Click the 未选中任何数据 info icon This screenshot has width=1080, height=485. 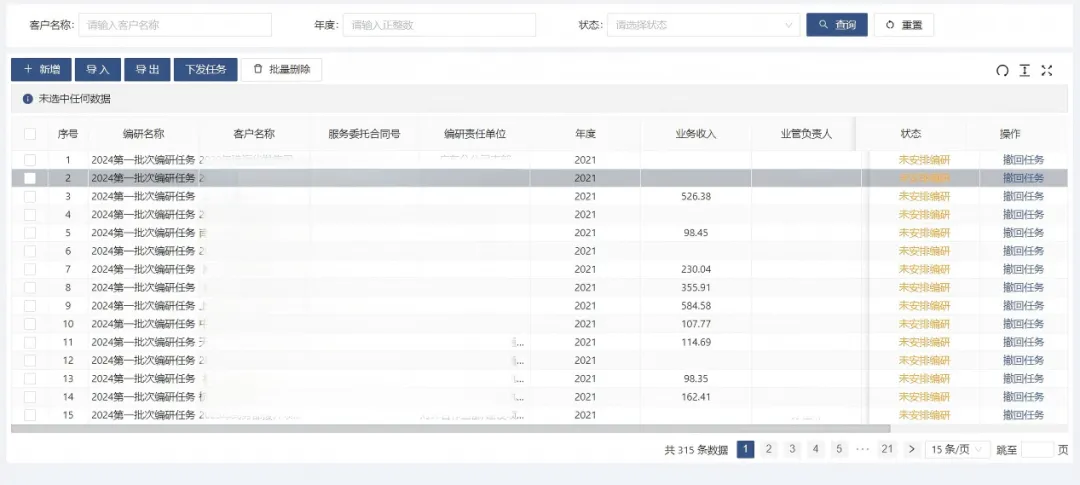(28, 99)
